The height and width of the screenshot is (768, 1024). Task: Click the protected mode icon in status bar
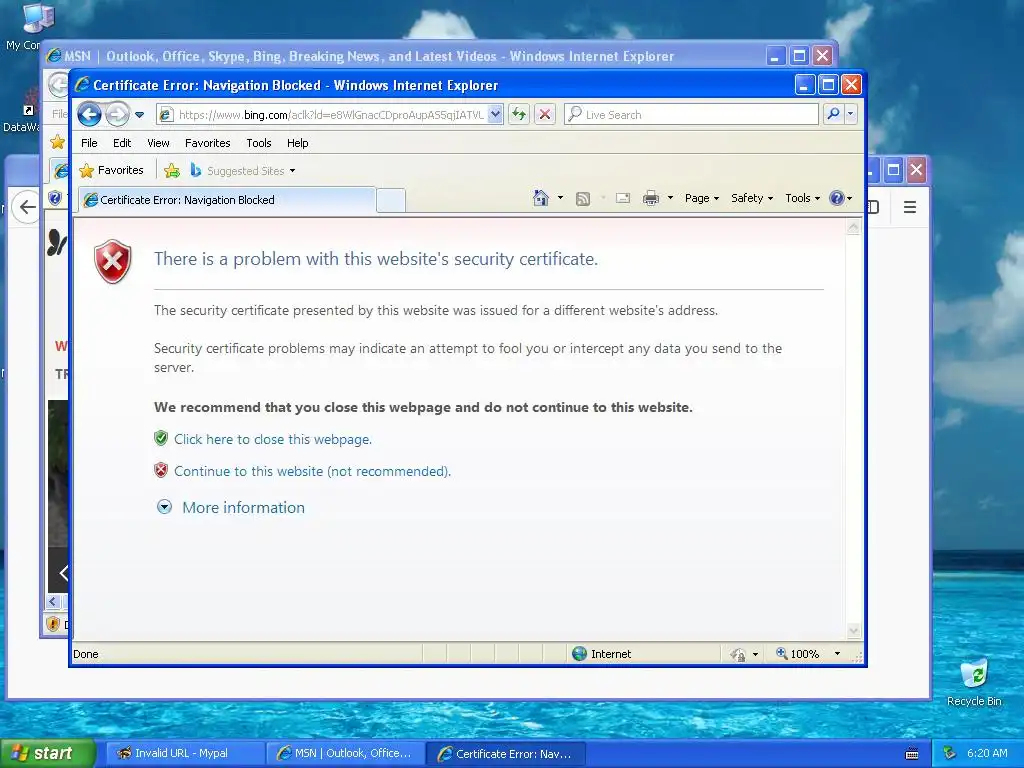(737, 654)
